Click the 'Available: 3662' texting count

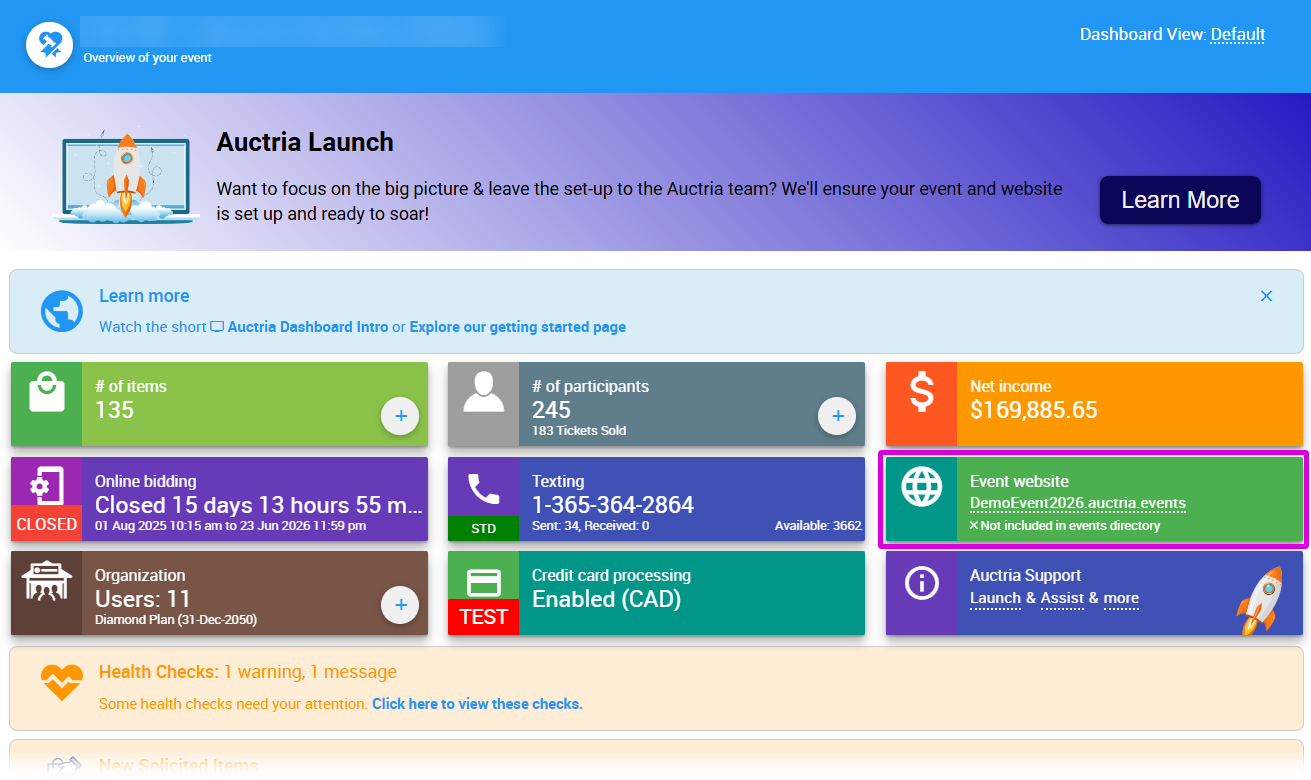coord(818,526)
